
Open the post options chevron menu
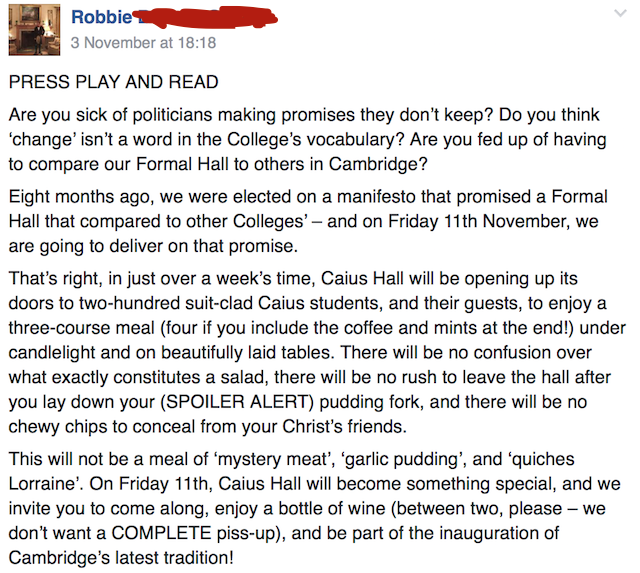pyautogui.click(x=620, y=14)
